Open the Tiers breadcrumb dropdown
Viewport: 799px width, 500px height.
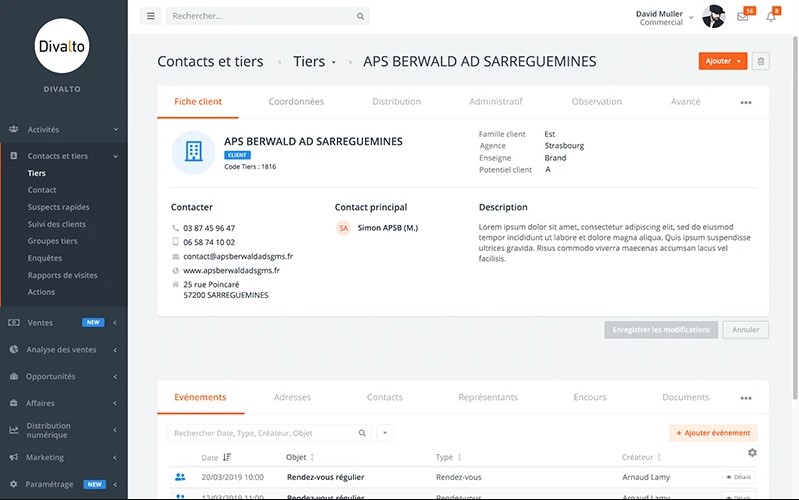(315, 62)
